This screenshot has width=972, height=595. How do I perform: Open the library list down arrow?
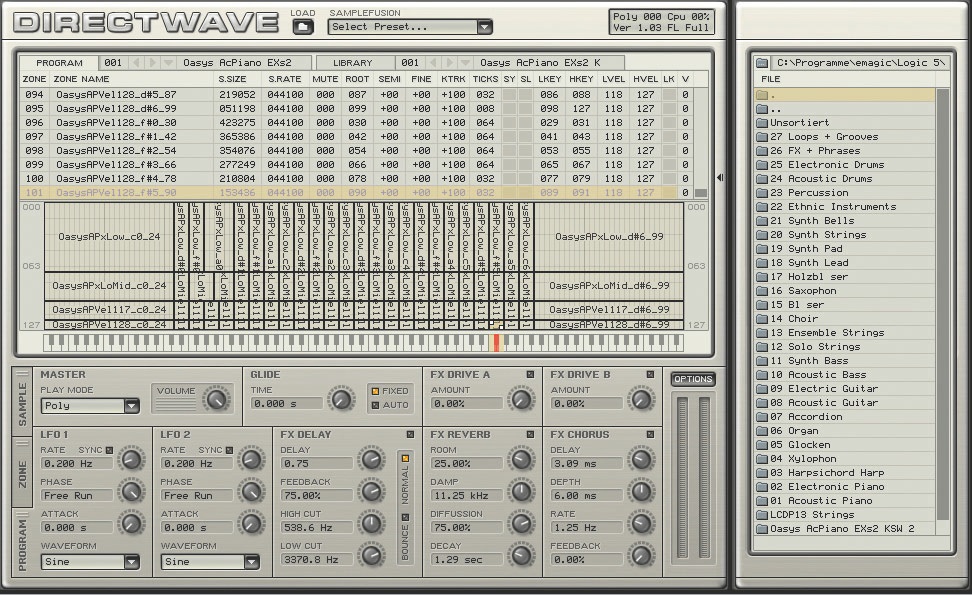coord(464,63)
